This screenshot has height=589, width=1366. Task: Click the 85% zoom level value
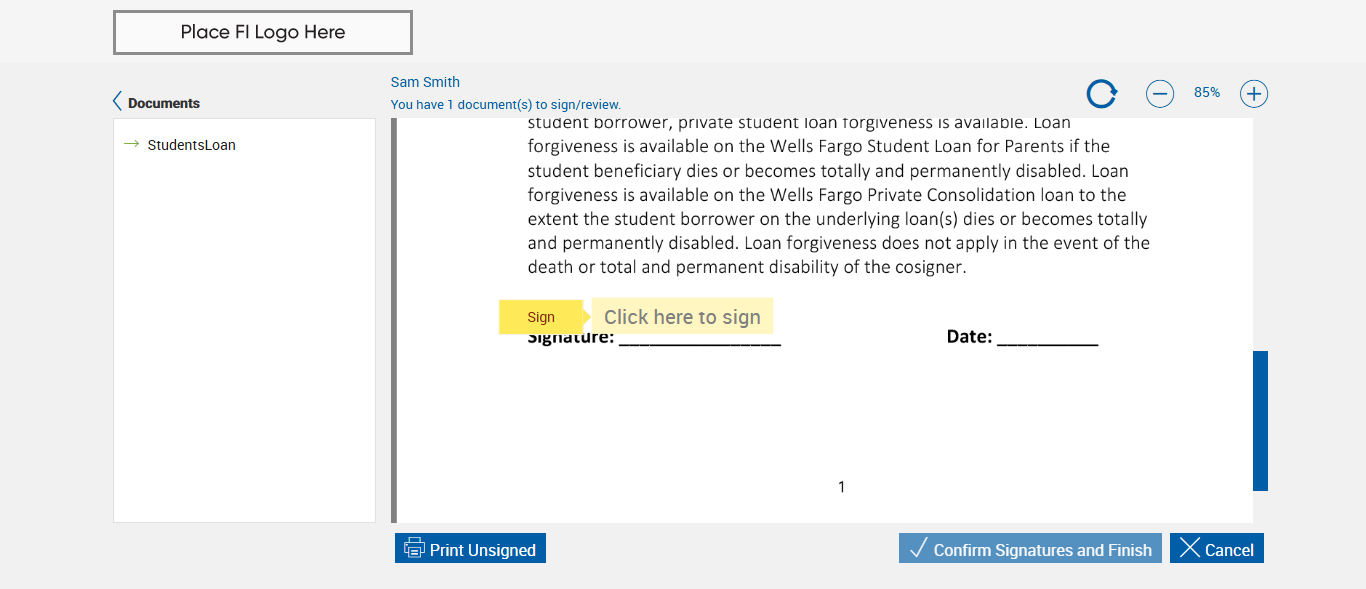[x=1207, y=93]
